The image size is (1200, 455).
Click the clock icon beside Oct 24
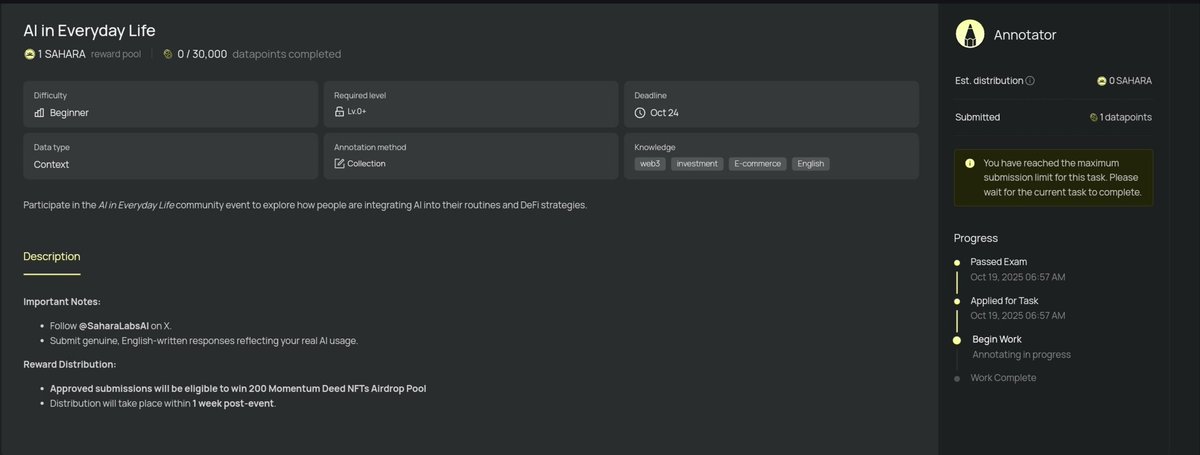640,113
